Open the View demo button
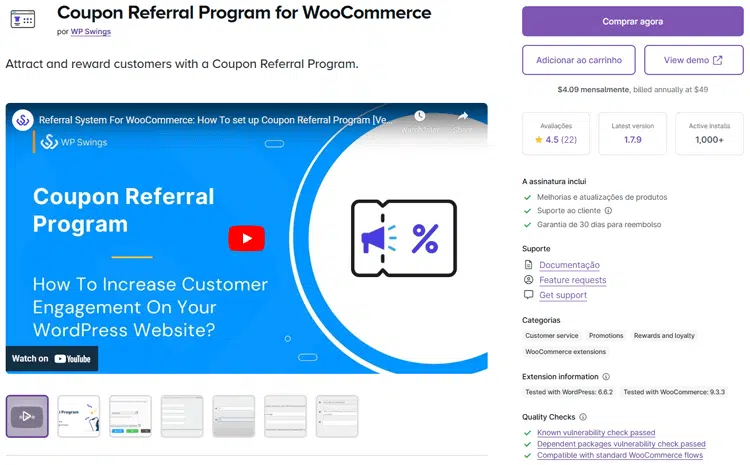 coord(694,60)
